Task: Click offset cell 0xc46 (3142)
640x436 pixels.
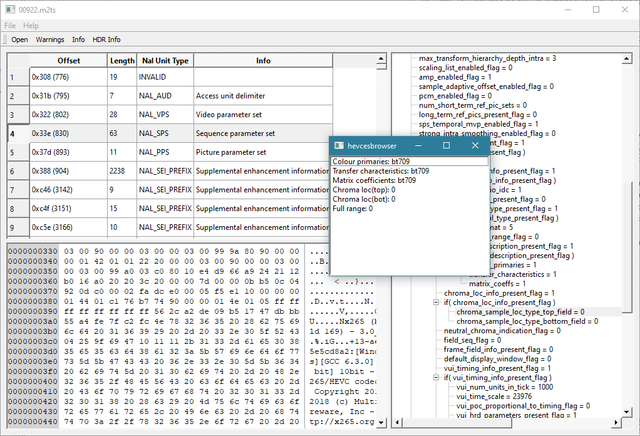Action: [68, 190]
